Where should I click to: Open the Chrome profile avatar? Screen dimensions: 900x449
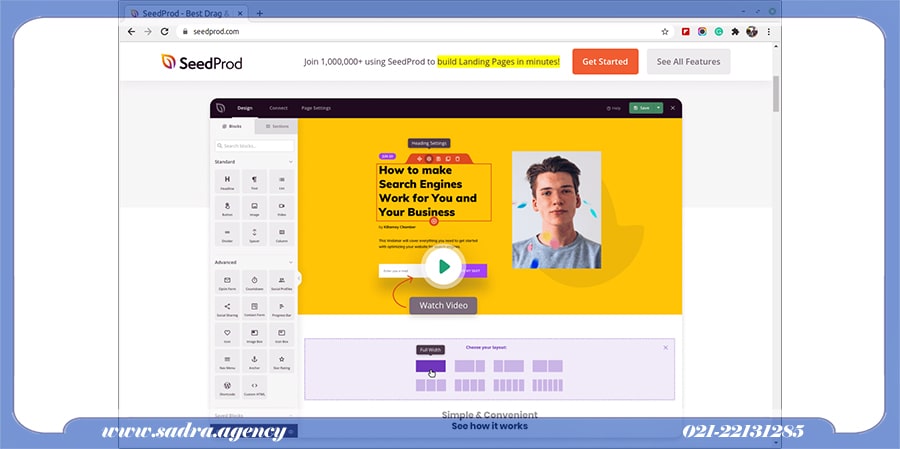[751, 32]
